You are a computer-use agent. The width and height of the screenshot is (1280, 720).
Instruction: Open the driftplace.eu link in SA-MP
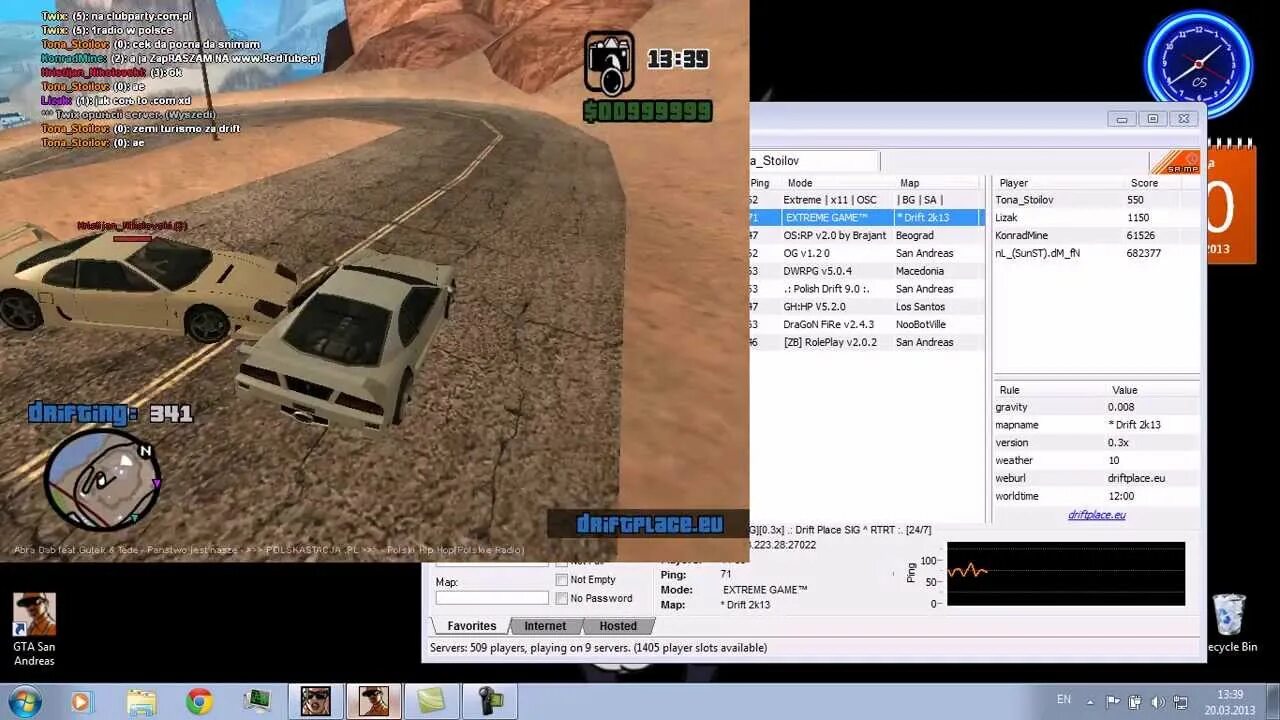tap(1096, 515)
